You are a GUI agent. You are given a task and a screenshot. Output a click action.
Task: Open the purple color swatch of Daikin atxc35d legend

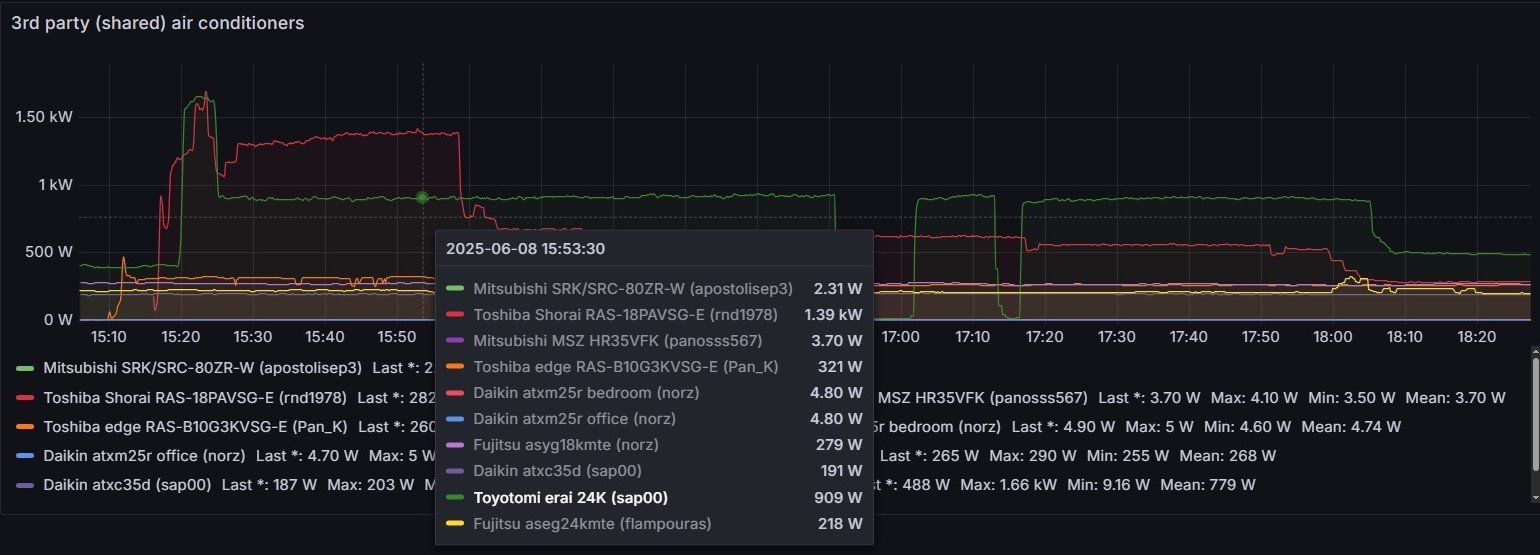pos(25,484)
